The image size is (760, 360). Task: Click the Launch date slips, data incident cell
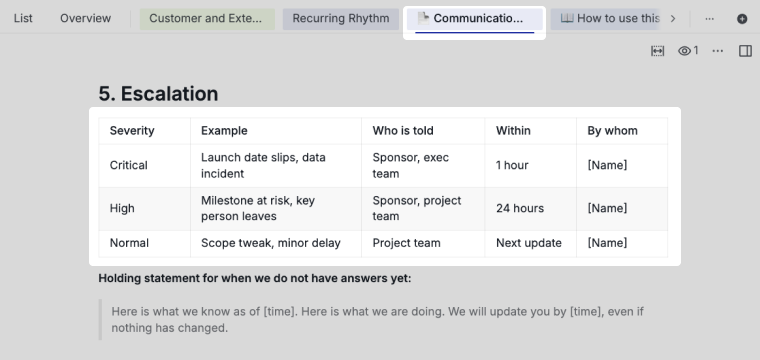click(x=276, y=166)
